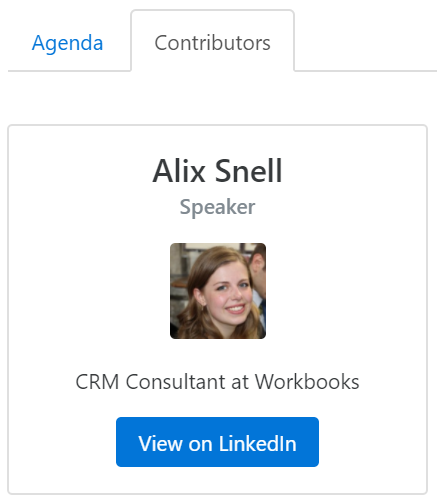Click the CRM Consultant at Workbooks text
The height and width of the screenshot is (503, 437).
[217, 382]
